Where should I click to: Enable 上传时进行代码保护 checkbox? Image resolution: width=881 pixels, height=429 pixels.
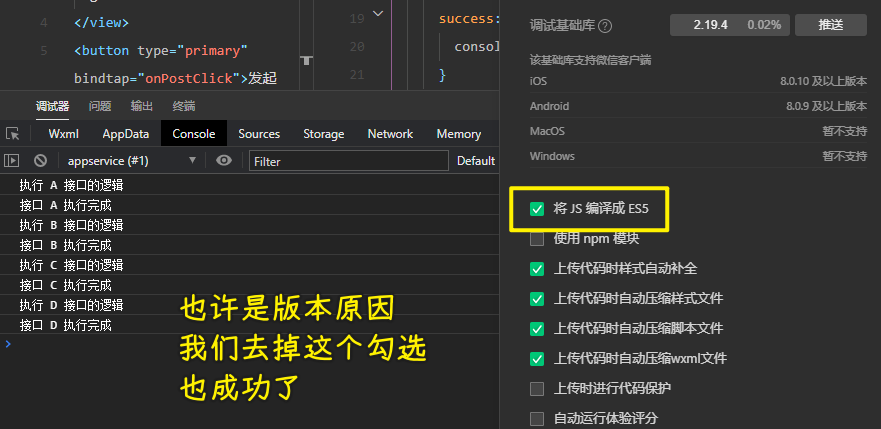537,388
